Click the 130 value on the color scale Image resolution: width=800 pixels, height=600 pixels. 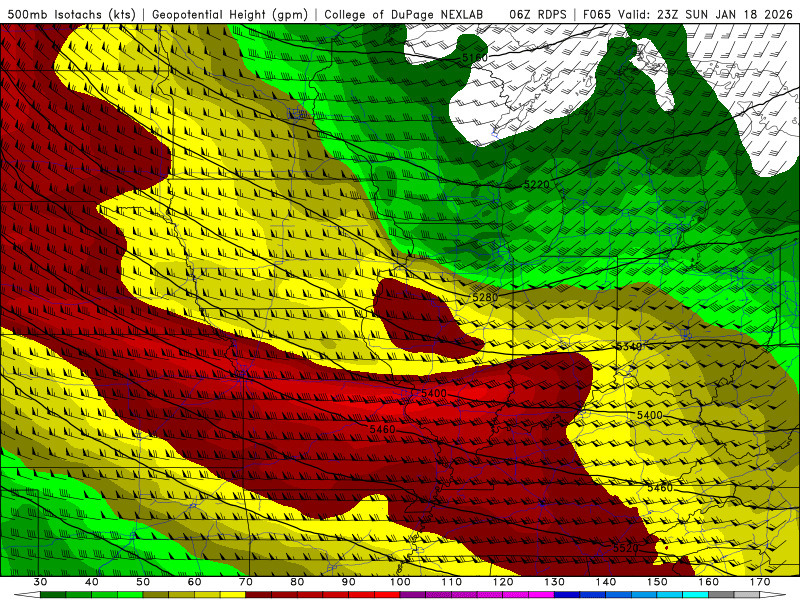coord(554,582)
